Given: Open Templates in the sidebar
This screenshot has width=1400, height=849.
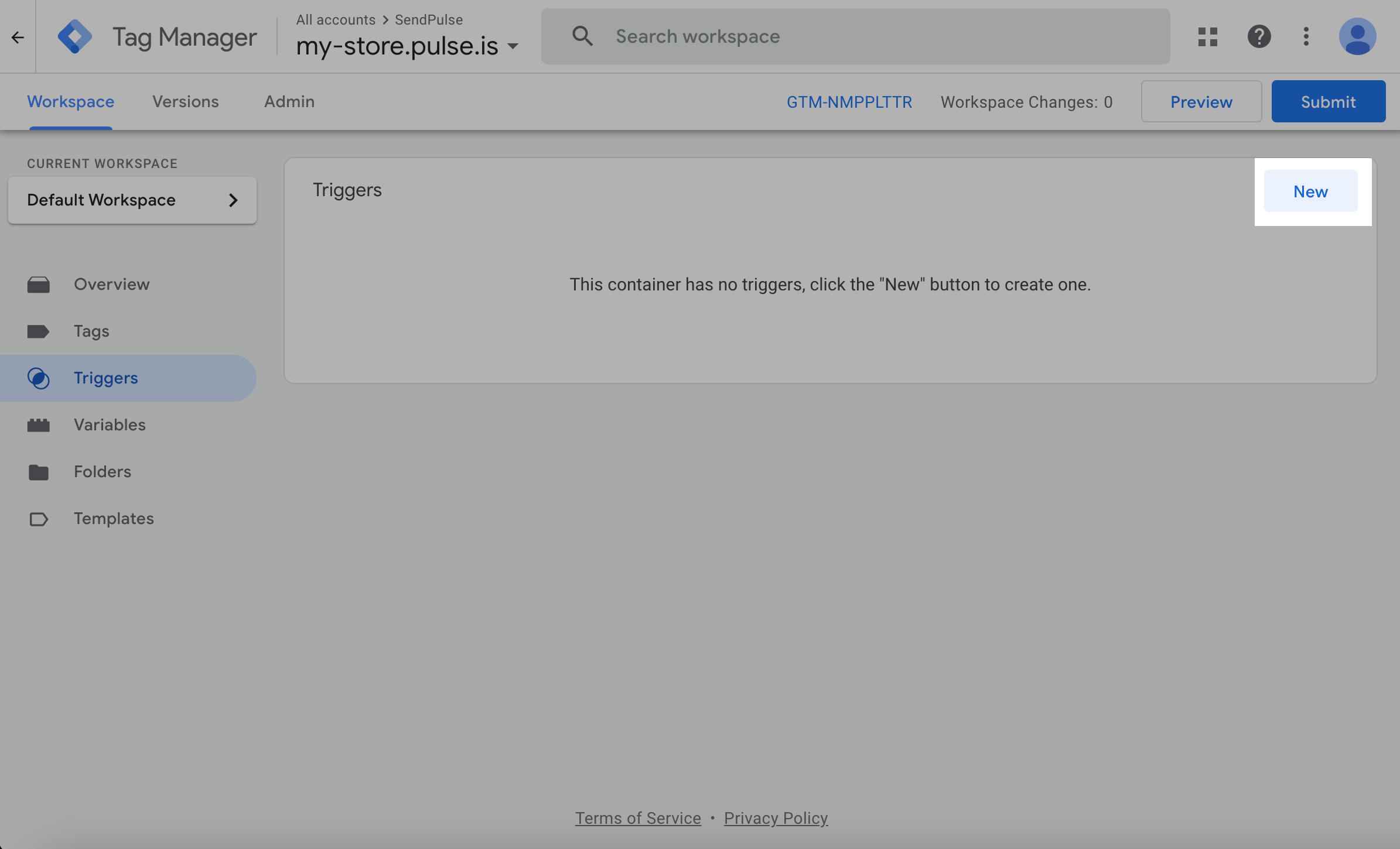Looking at the screenshot, I should tap(114, 519).
